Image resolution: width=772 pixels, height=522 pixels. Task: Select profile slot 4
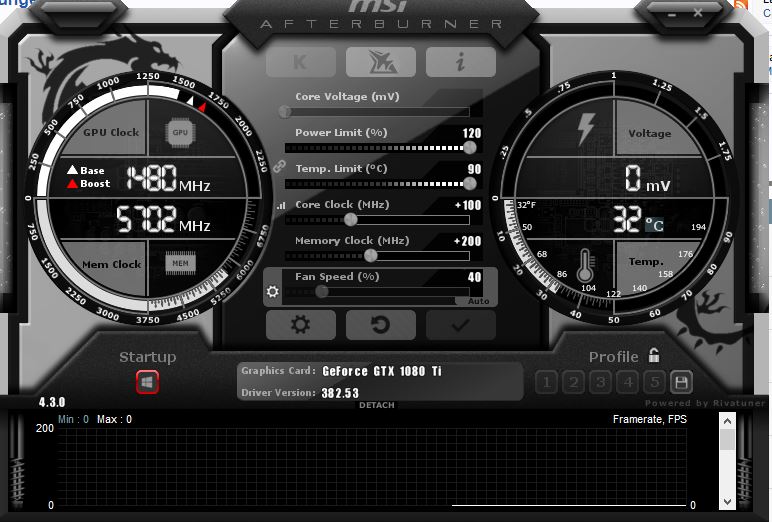click(628, 382)
